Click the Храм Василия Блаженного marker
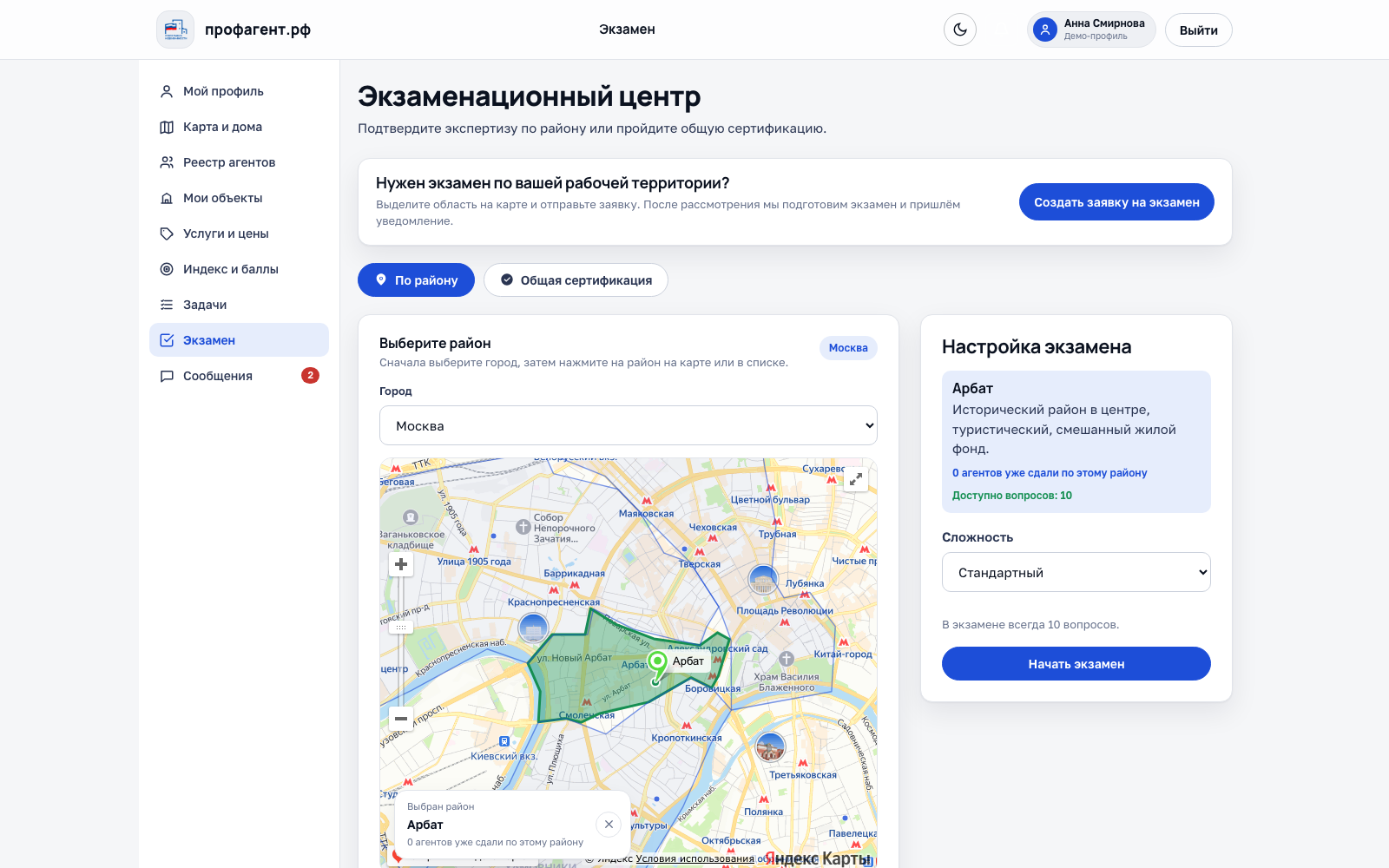The height and width of the screenshot is (868, 1389). (x=787, y=659)
